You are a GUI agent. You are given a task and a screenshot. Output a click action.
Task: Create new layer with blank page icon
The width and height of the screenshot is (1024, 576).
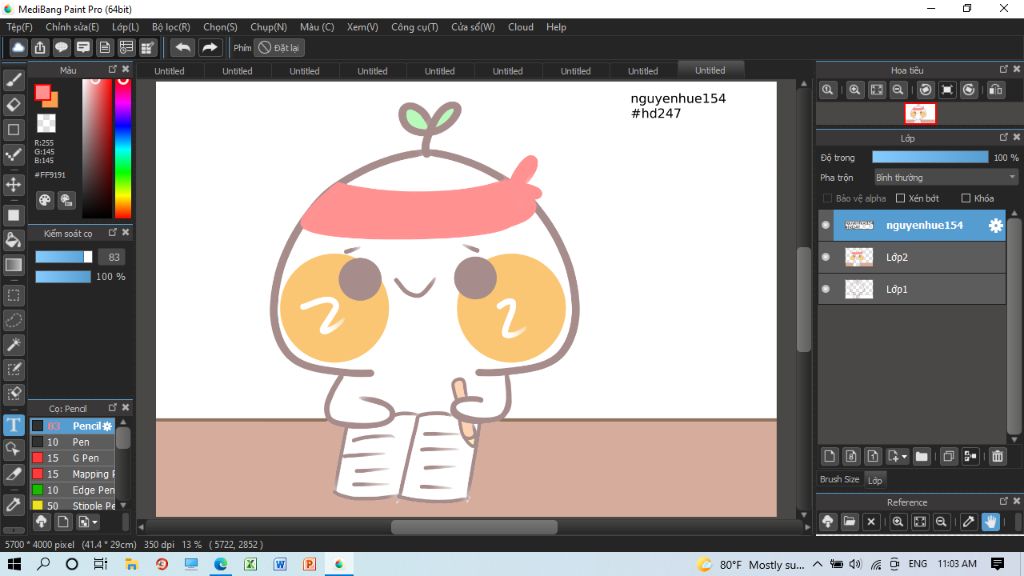coord(829,456)
